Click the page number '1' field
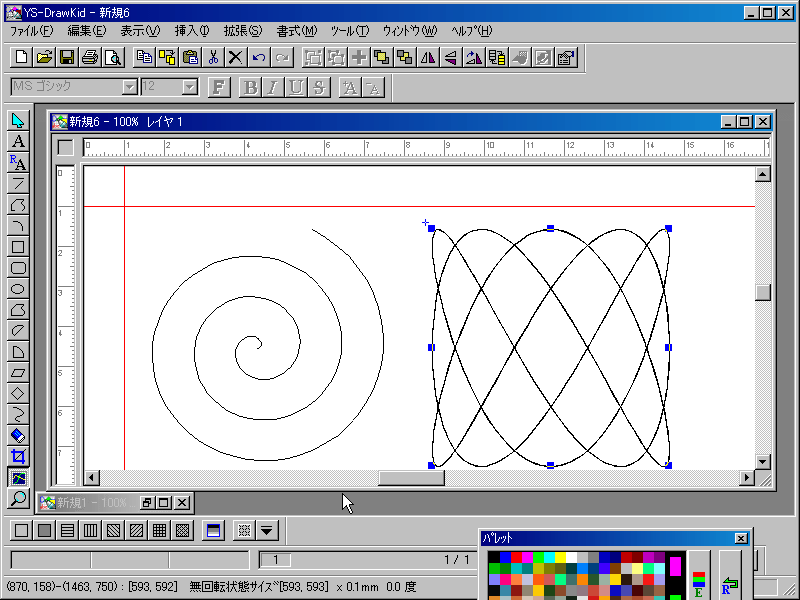800x600 pixels. [276, 560]
